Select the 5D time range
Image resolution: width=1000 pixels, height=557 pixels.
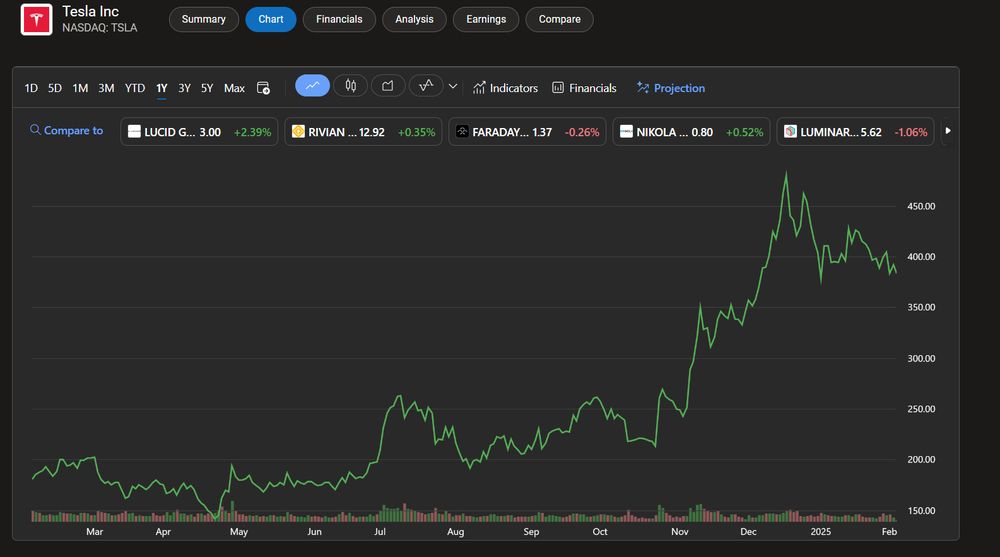55,88
